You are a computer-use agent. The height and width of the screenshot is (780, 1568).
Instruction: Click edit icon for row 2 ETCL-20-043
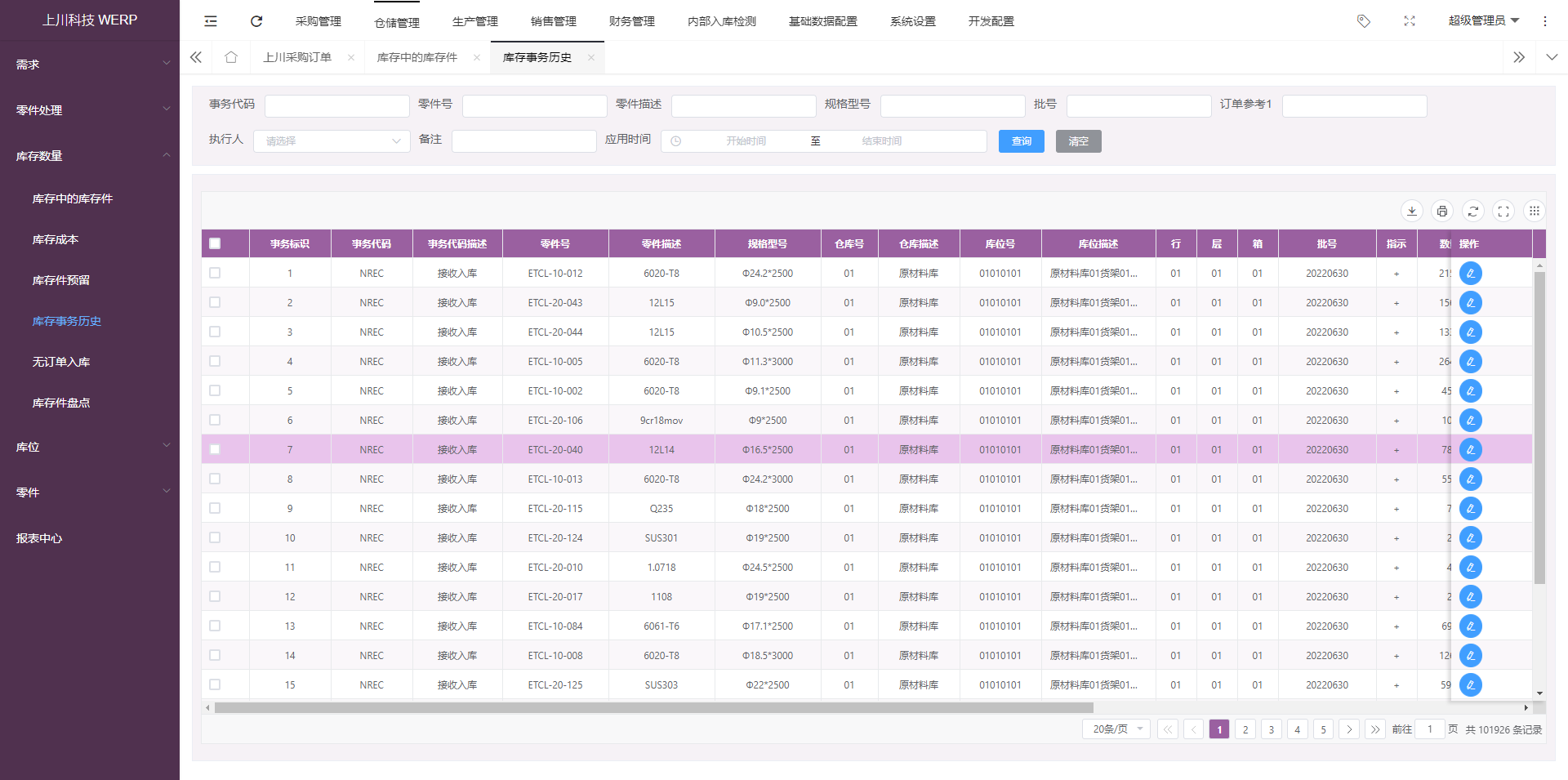coord(1471,303)
